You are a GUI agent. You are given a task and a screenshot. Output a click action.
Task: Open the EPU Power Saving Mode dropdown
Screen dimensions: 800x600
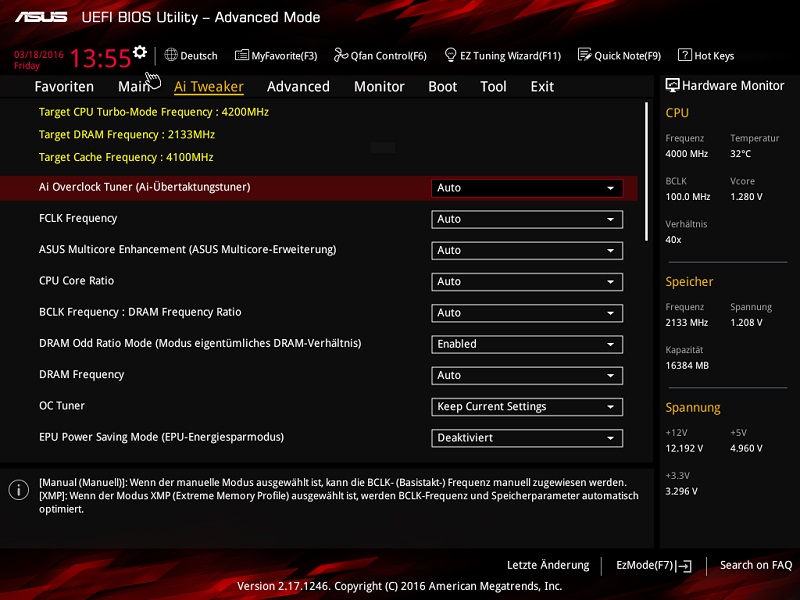pyautogui.click(x=527, y=438)
